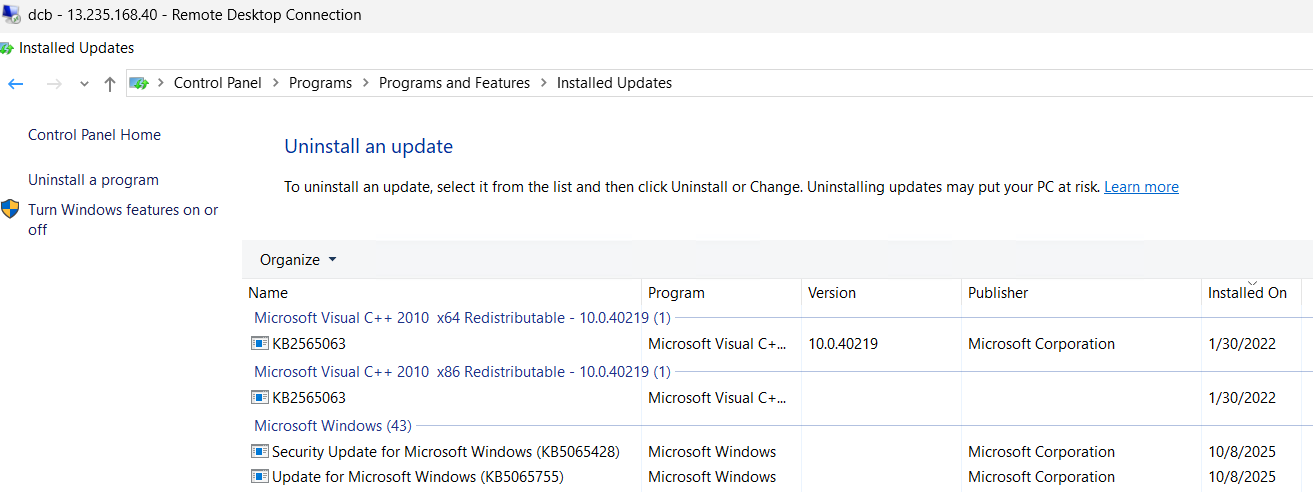
Task: Collapse the Microsoft Windows (43) group
Action: pos(332,426)
